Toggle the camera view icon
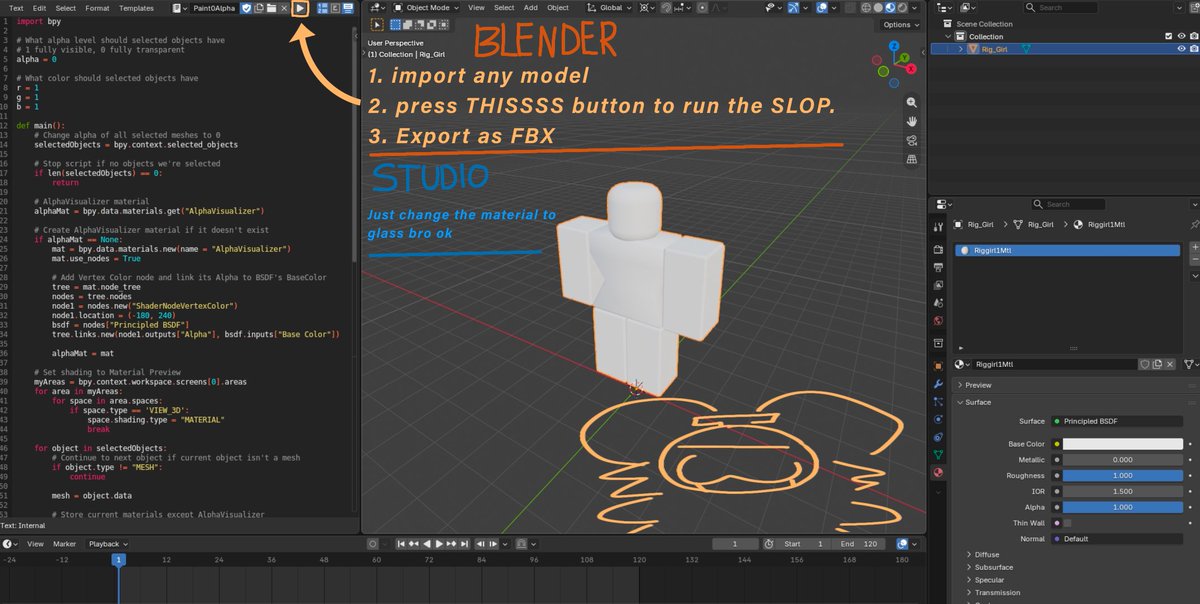Viewport: 1200px width, 604px height. click(x=912, y=140)
